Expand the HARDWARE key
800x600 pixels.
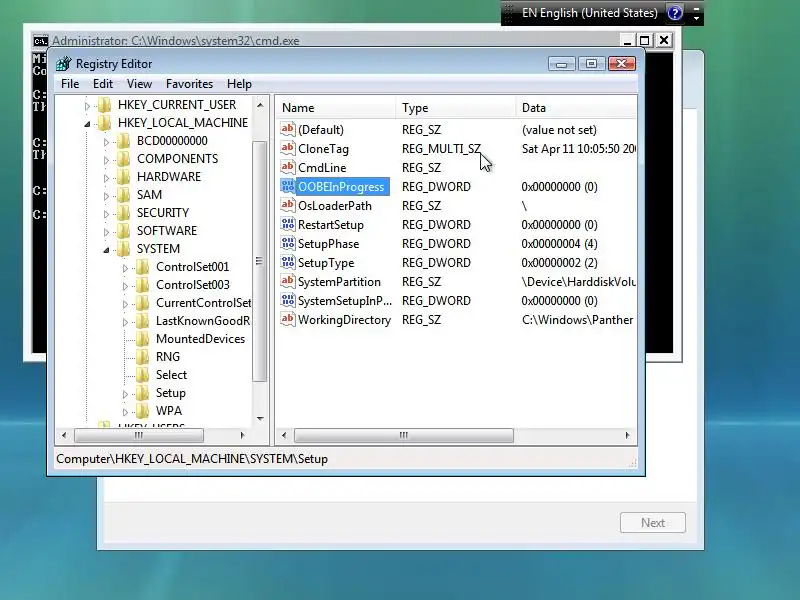click(x=106, y=178)
